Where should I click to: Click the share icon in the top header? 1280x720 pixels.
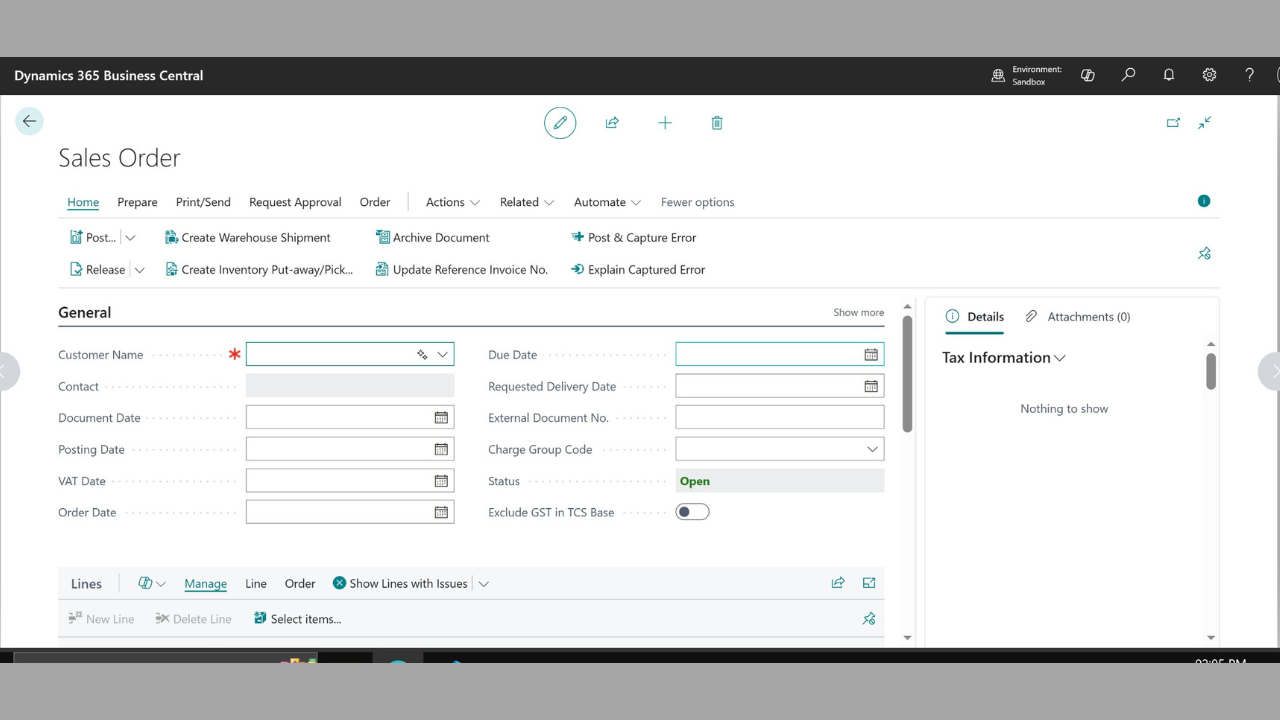pos(612,123)
